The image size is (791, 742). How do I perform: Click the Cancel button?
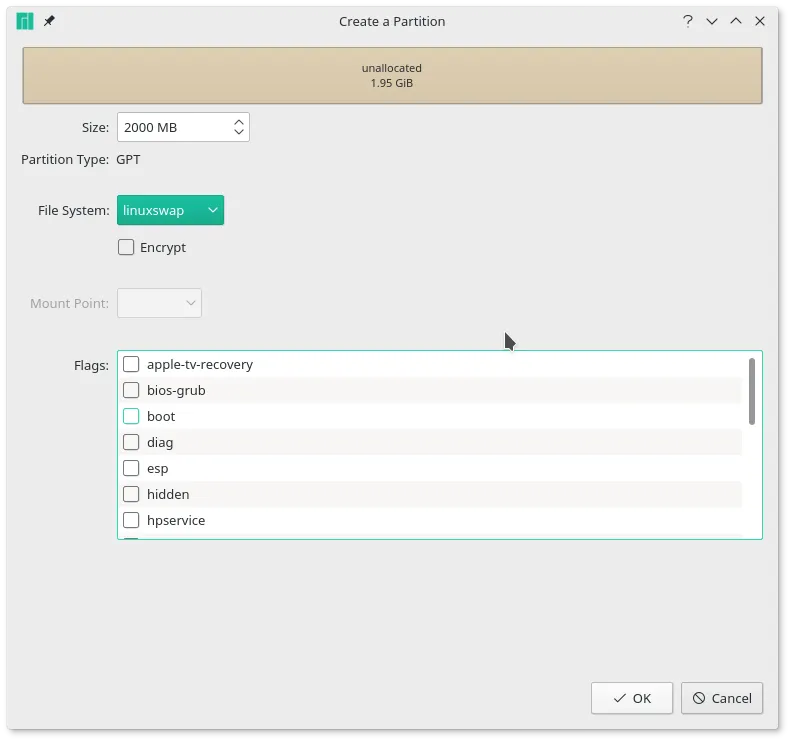[722, 698]
